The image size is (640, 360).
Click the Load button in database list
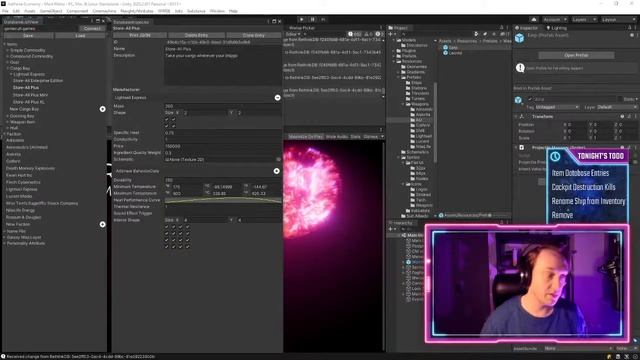pyautogui.click(x=80, y=36)
